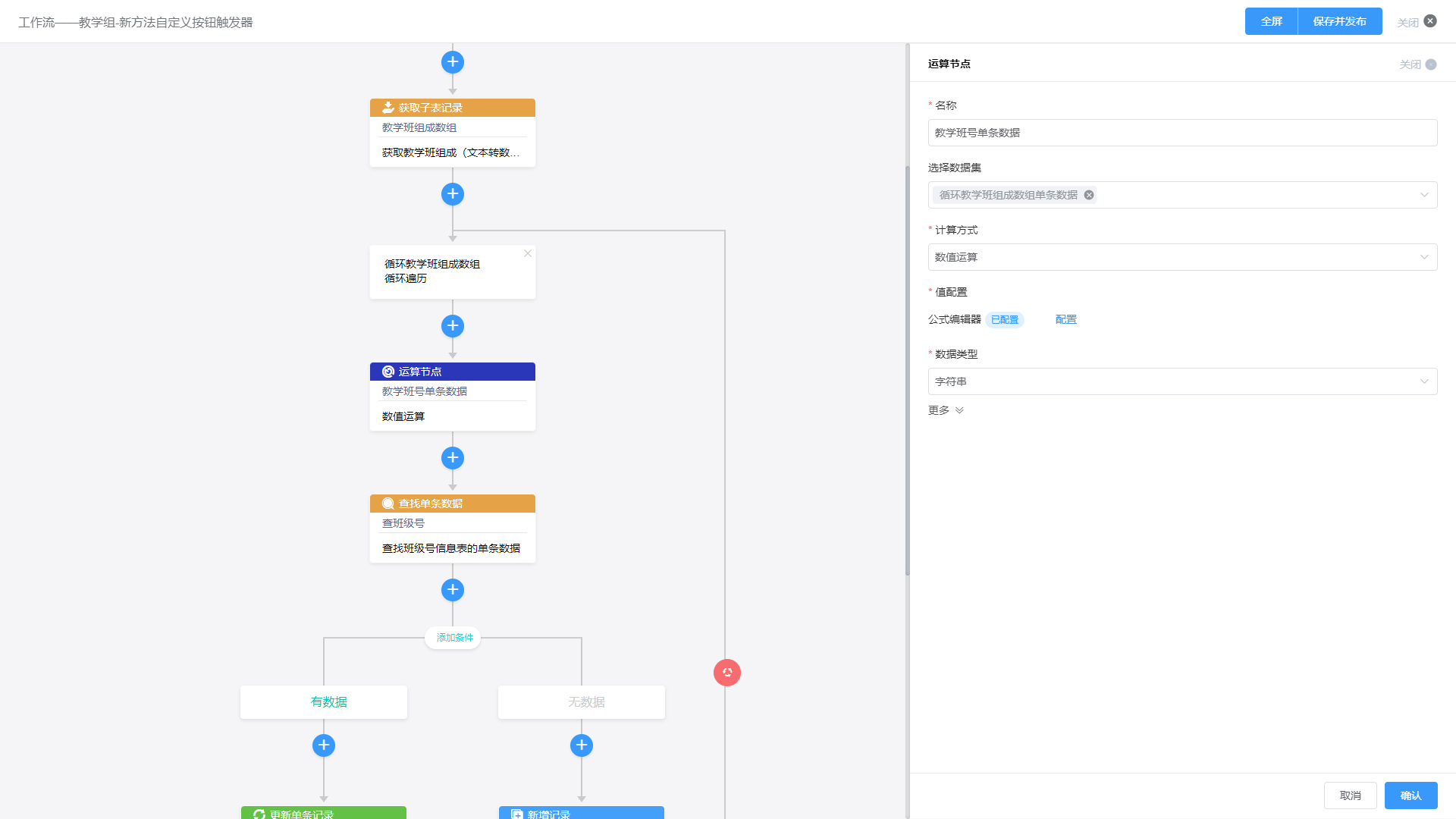1456x819 pixels.
Task: Click the 查找单条数据 search icon
Action: [388, 504]
